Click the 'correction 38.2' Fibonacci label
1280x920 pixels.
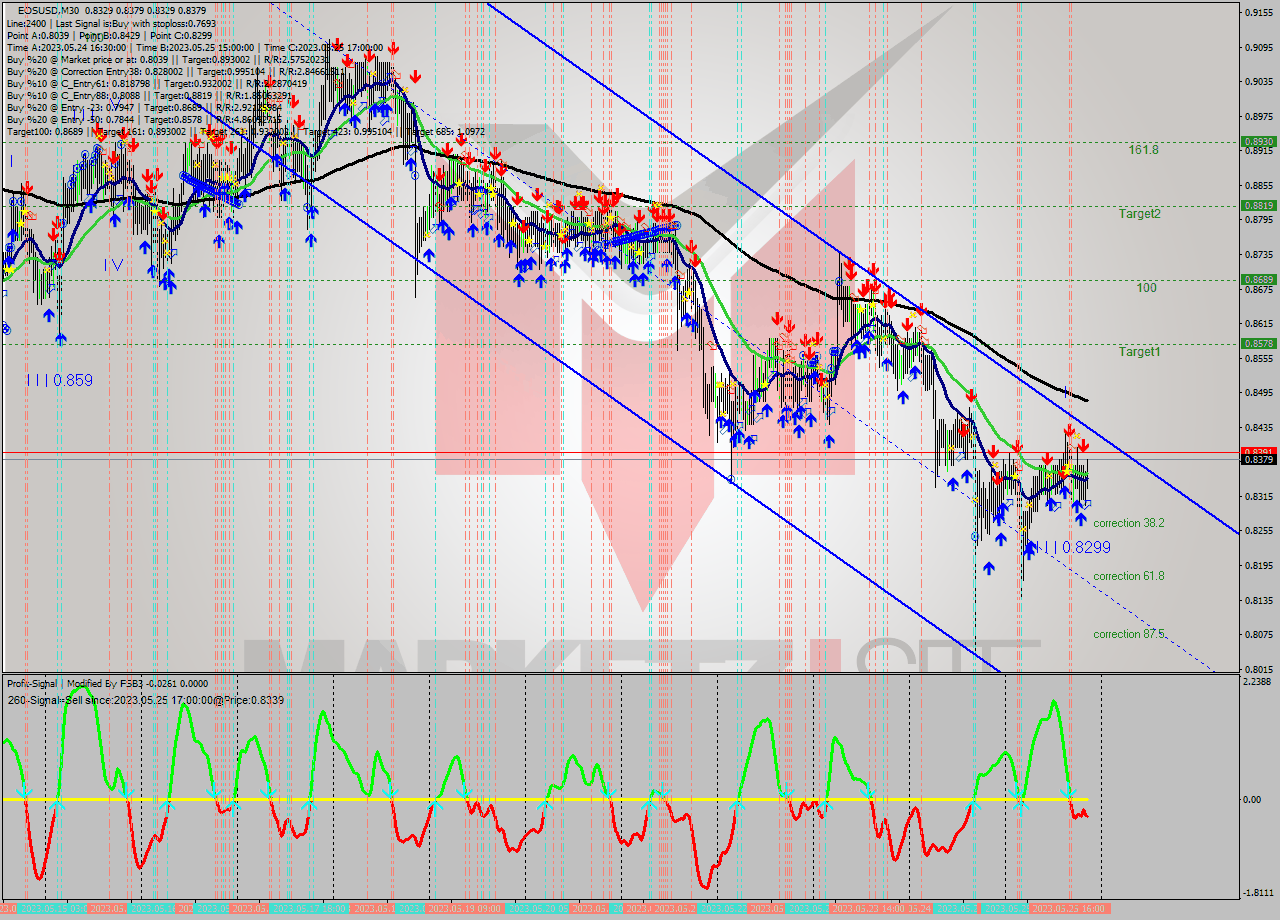tap(1131, 523)
